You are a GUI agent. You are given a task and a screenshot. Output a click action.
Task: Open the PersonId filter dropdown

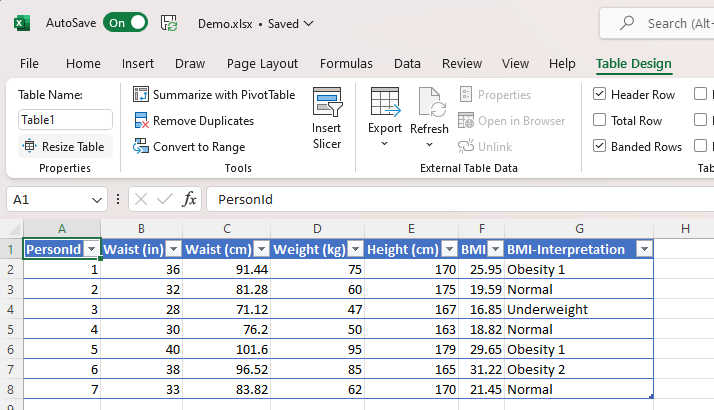(x=92, y=249)
